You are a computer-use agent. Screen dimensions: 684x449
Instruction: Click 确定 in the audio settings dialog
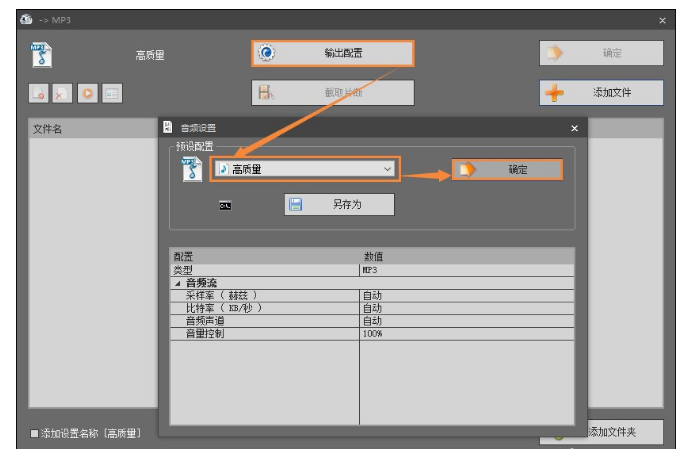coord(506,170)
